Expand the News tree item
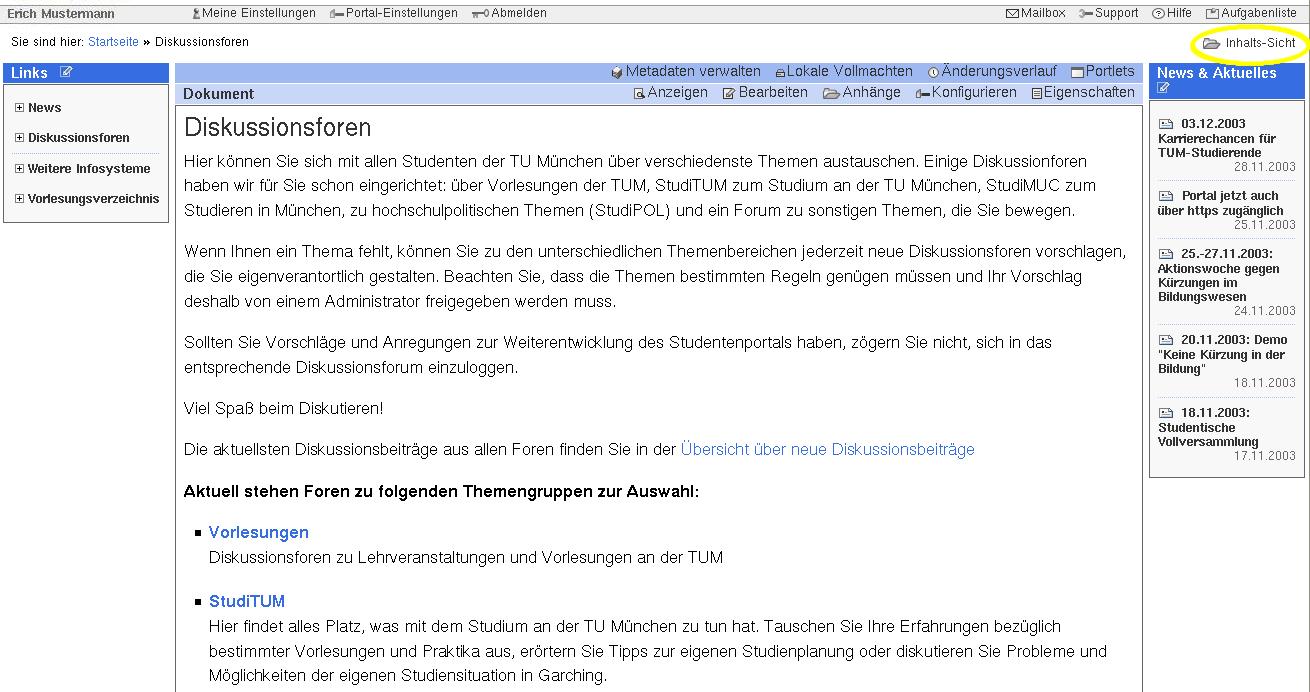This screenshot has height=692, width=1310. pyautogui.click(x=20, y=108)
